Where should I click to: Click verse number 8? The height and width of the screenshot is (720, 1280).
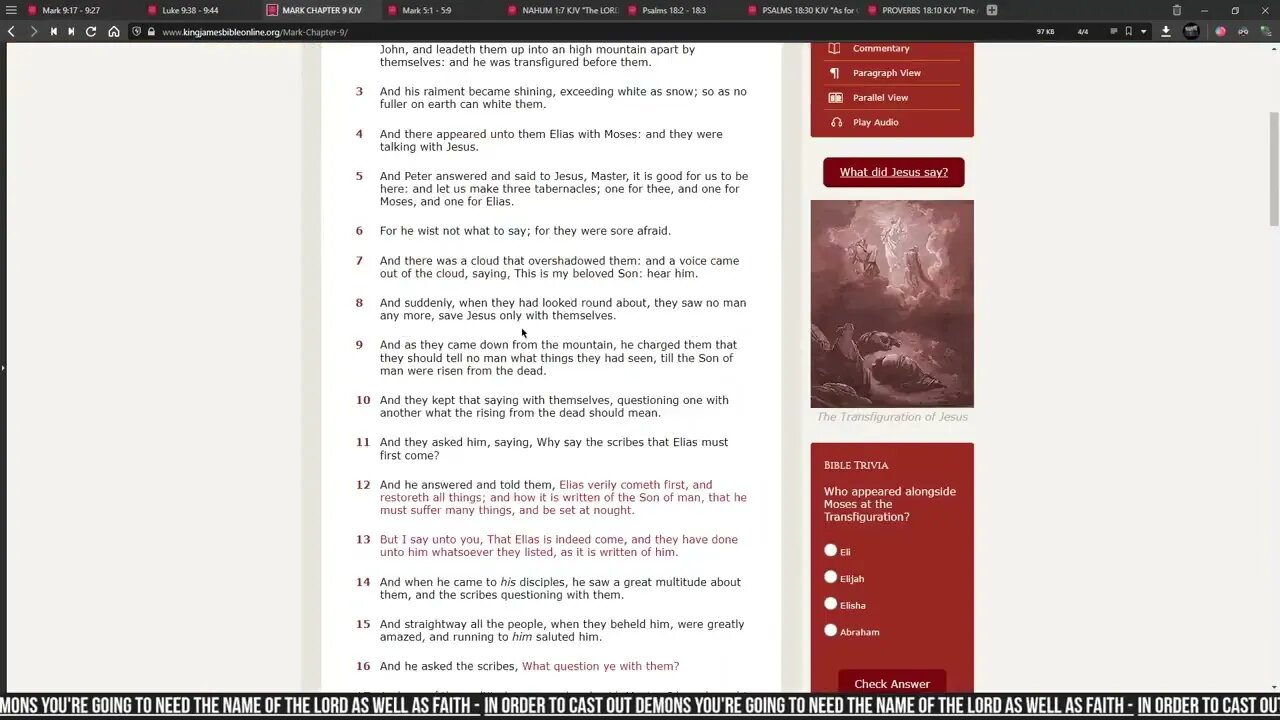(360, 303)
